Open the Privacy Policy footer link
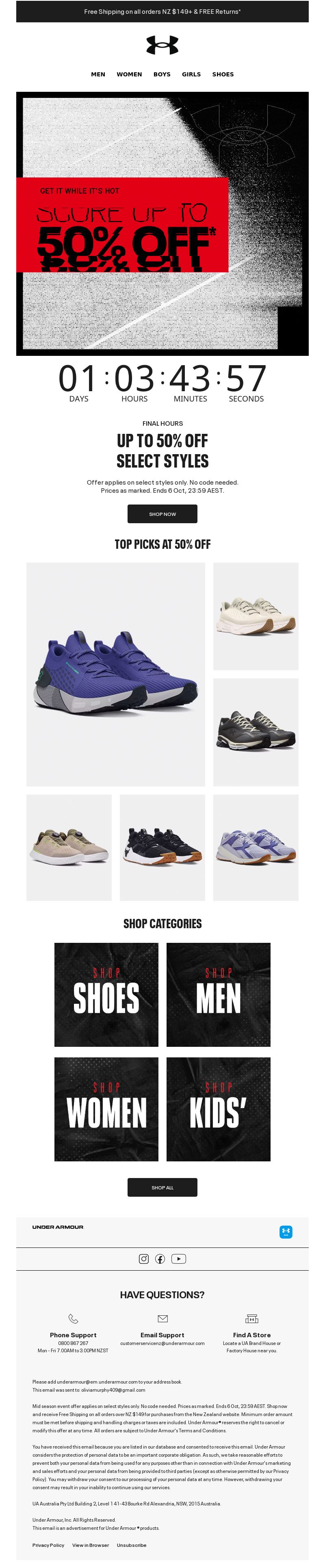This screenshot has width=325, height=1568. point(48,1545)
